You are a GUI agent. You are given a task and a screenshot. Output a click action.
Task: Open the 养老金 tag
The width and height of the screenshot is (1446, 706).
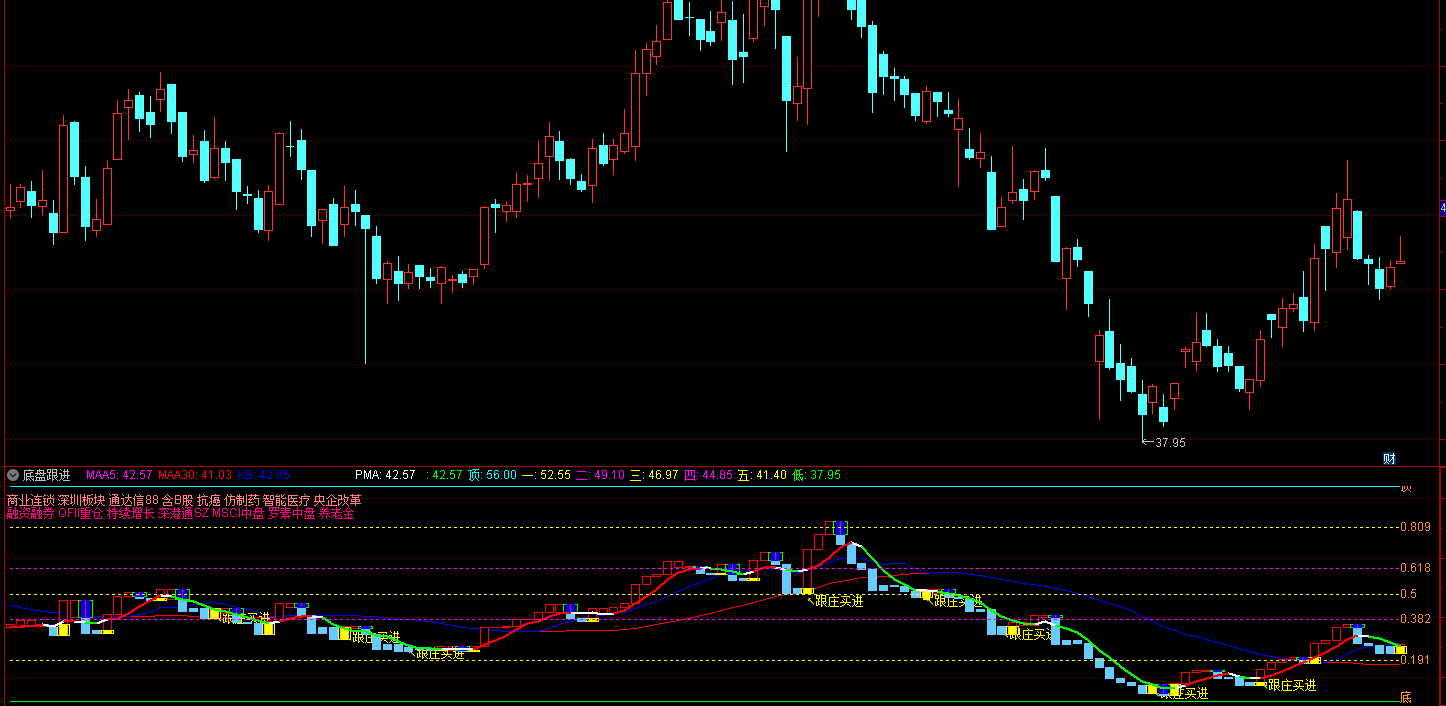(x=336, y=513)
